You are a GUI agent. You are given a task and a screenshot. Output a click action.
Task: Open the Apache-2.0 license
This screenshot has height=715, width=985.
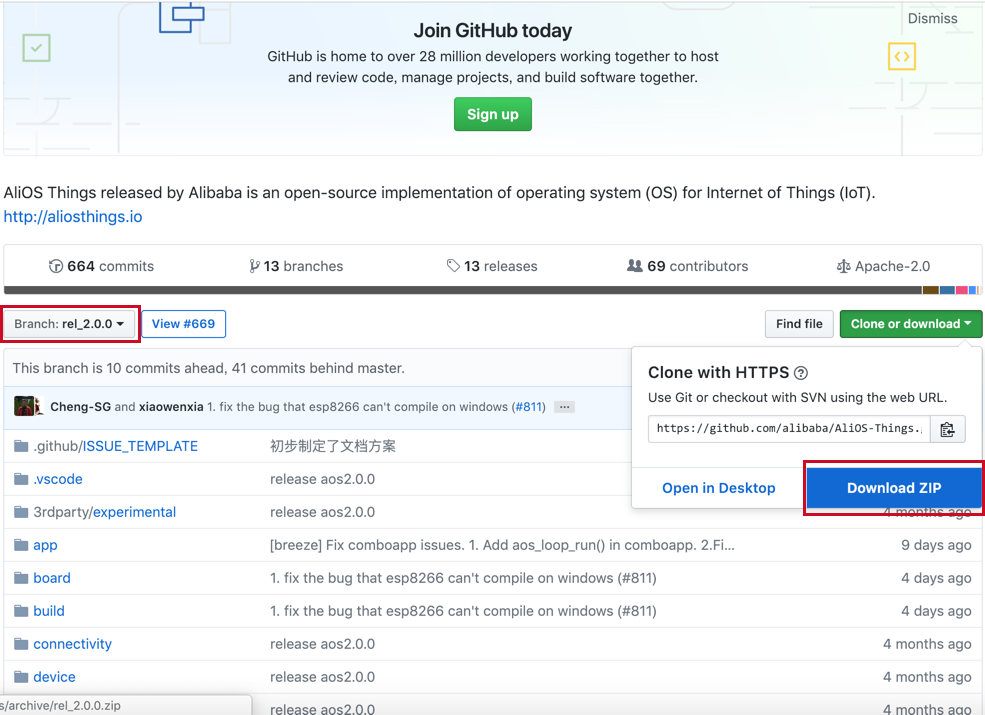click(883, 266)
